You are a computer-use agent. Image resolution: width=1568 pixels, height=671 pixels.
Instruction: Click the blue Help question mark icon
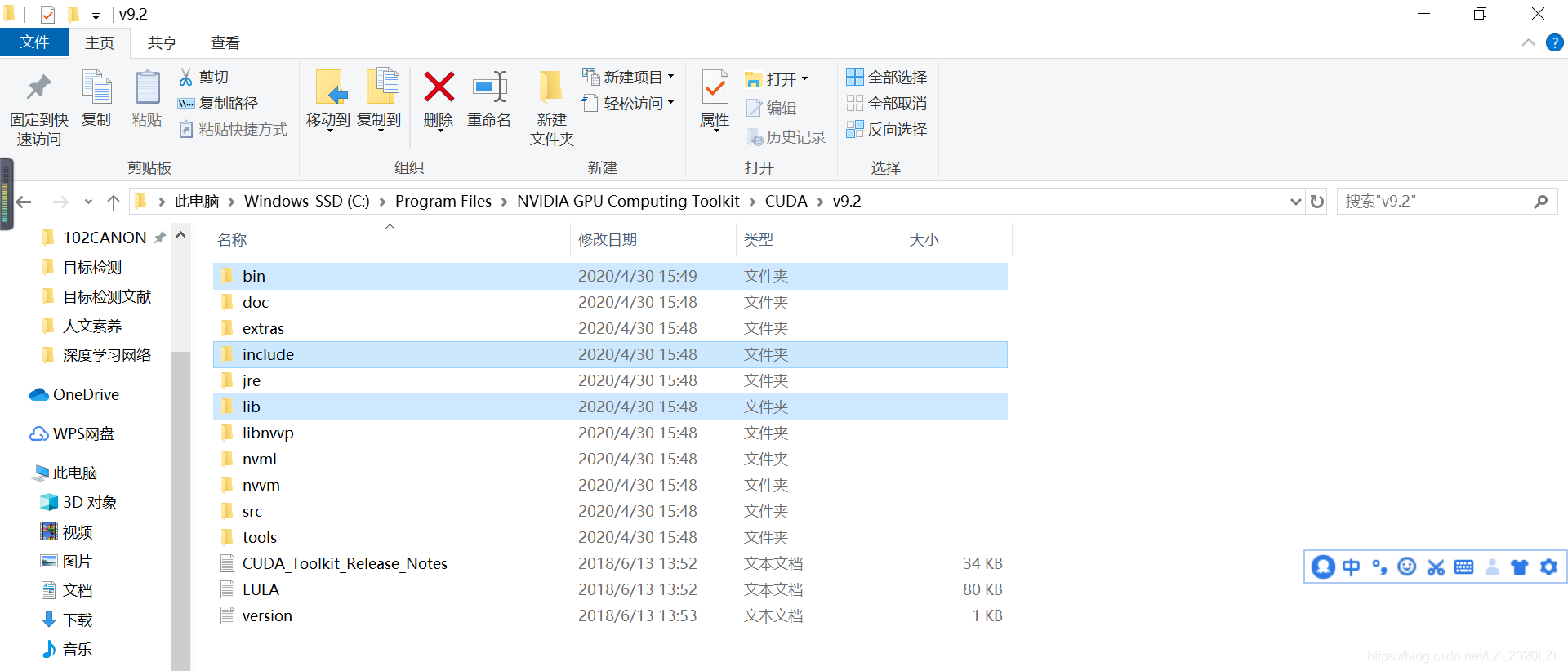click(1555, 42)
